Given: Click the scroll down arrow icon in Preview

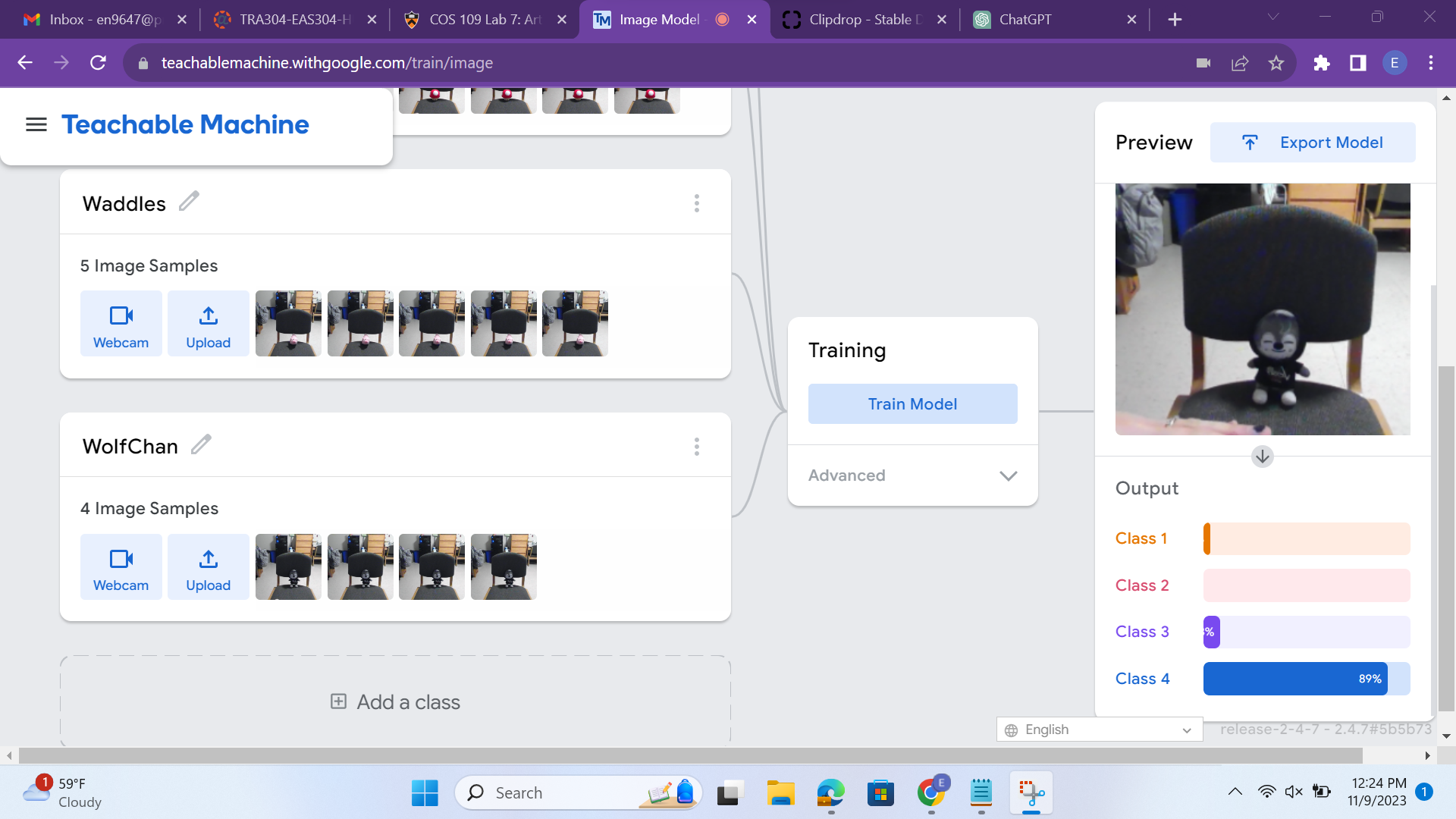Looking at the screenshot, I should pyautogui.click(x=1263, y=456).
